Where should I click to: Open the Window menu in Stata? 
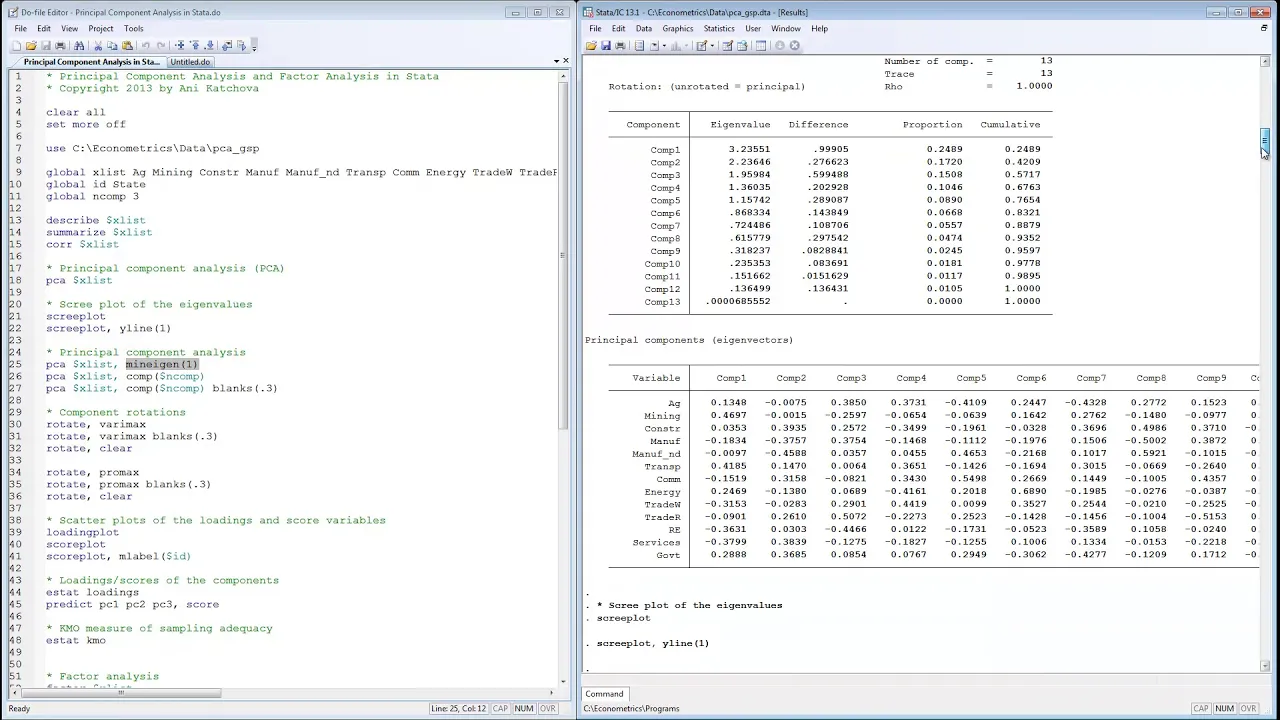(x=786, y=28)
